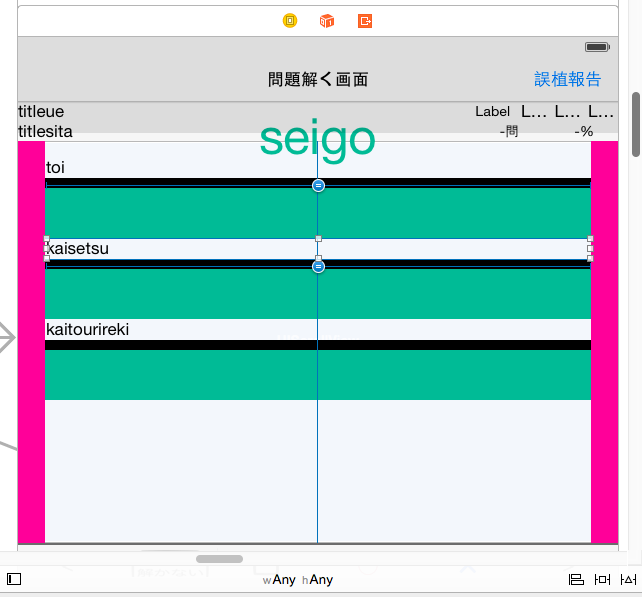This screenshot has height=597, width=642.
Task: Click the yellow View Controller icon
Action: click(x=290, y=20)
